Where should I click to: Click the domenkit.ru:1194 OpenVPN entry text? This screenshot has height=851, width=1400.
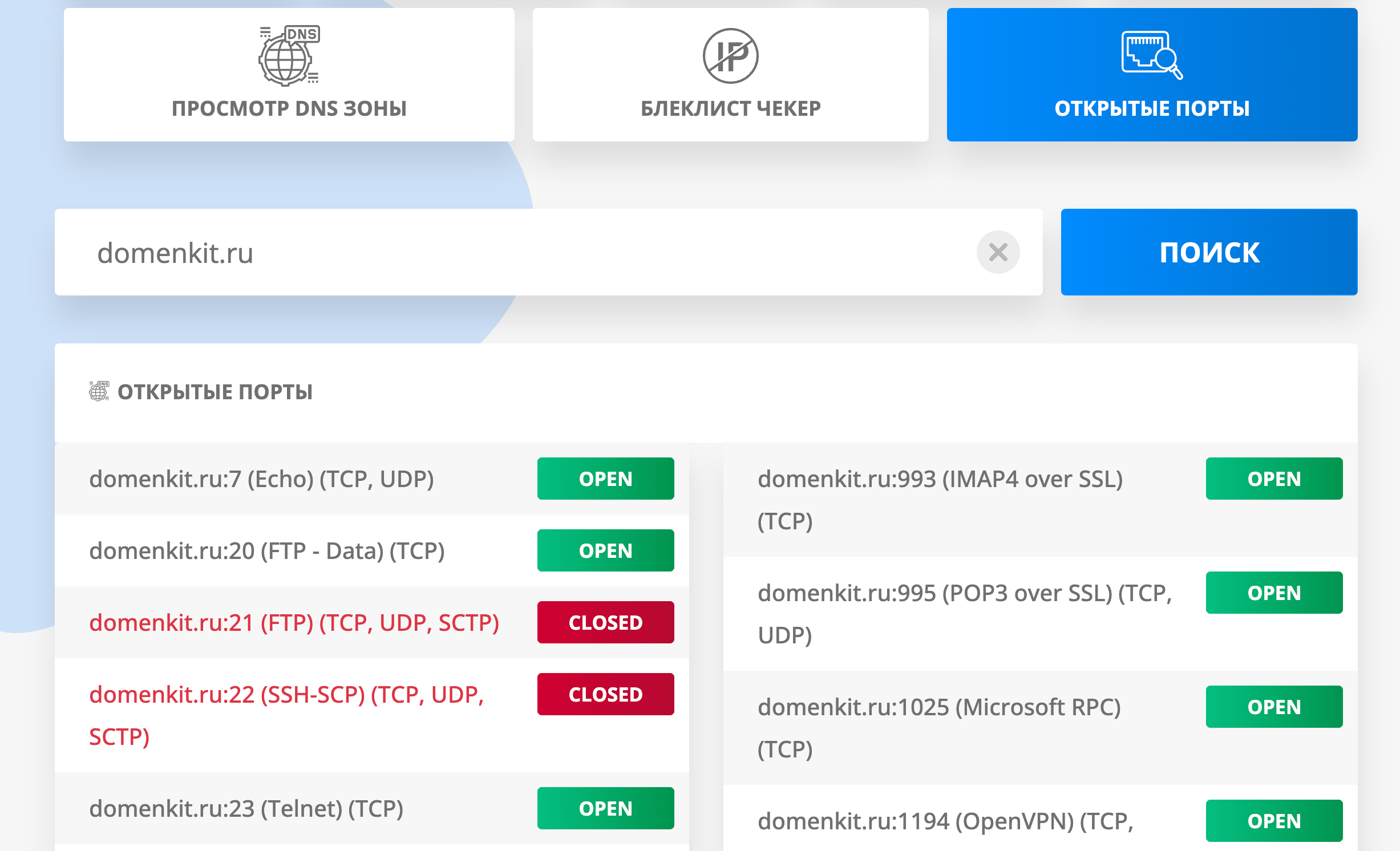pyautogui.click(x=945, y=821)
